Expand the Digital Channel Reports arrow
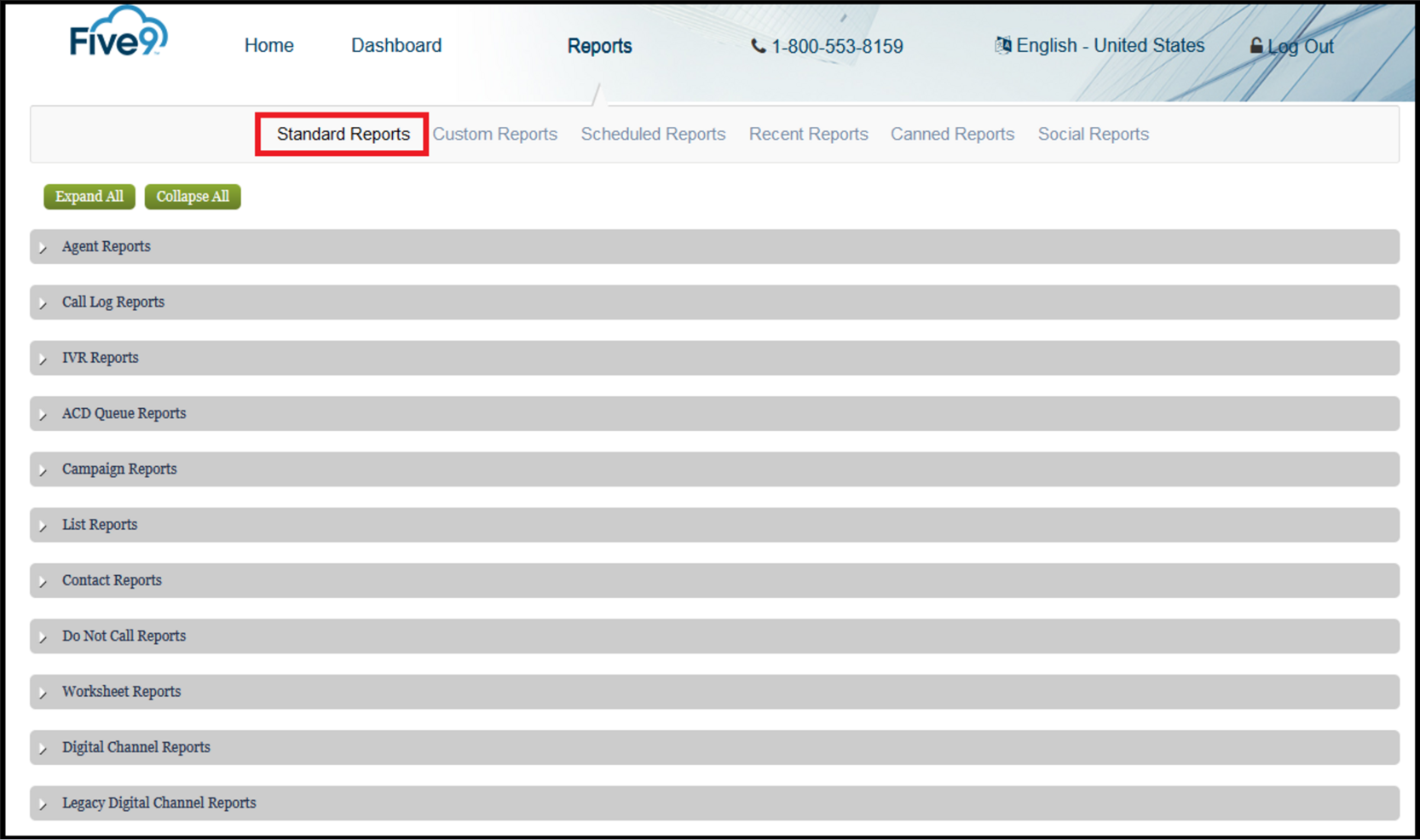The image size is (1420, 840). coord(43,749)
